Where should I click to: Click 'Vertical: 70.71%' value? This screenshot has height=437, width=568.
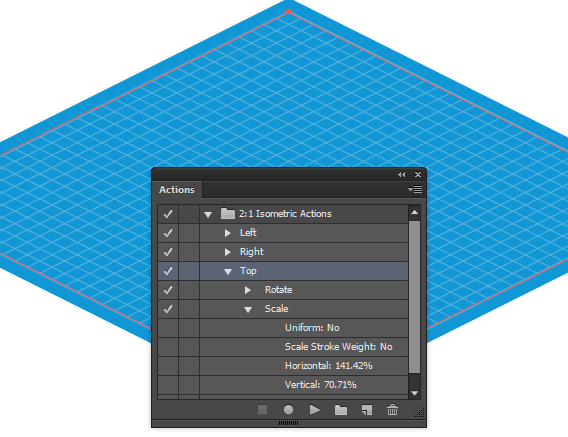[x=320, y=385]
